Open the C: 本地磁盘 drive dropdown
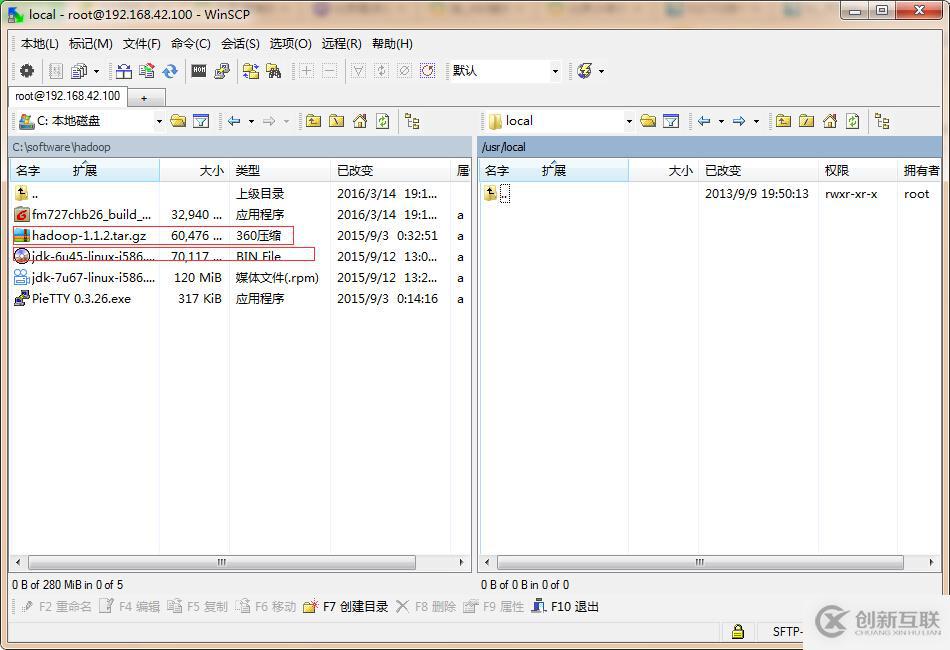 (x=157, y=122)
